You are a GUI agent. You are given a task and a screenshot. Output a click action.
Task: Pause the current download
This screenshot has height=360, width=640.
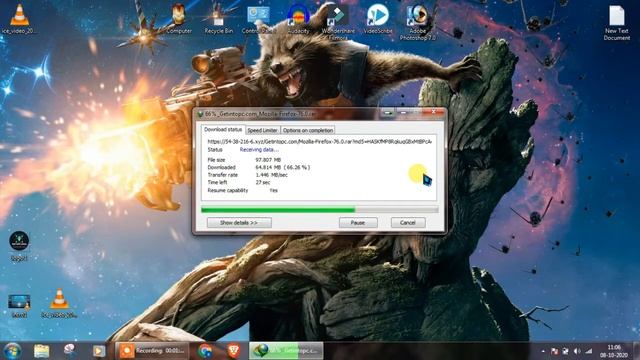[x=358, y=222]
